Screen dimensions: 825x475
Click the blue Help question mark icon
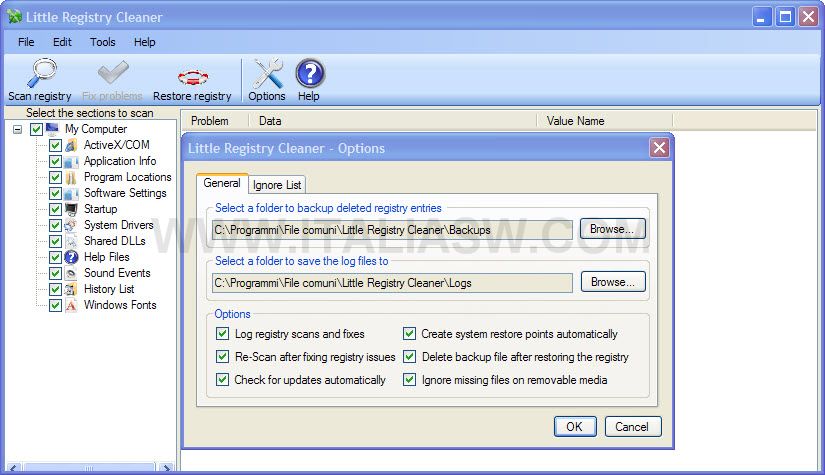click(310, 73)
